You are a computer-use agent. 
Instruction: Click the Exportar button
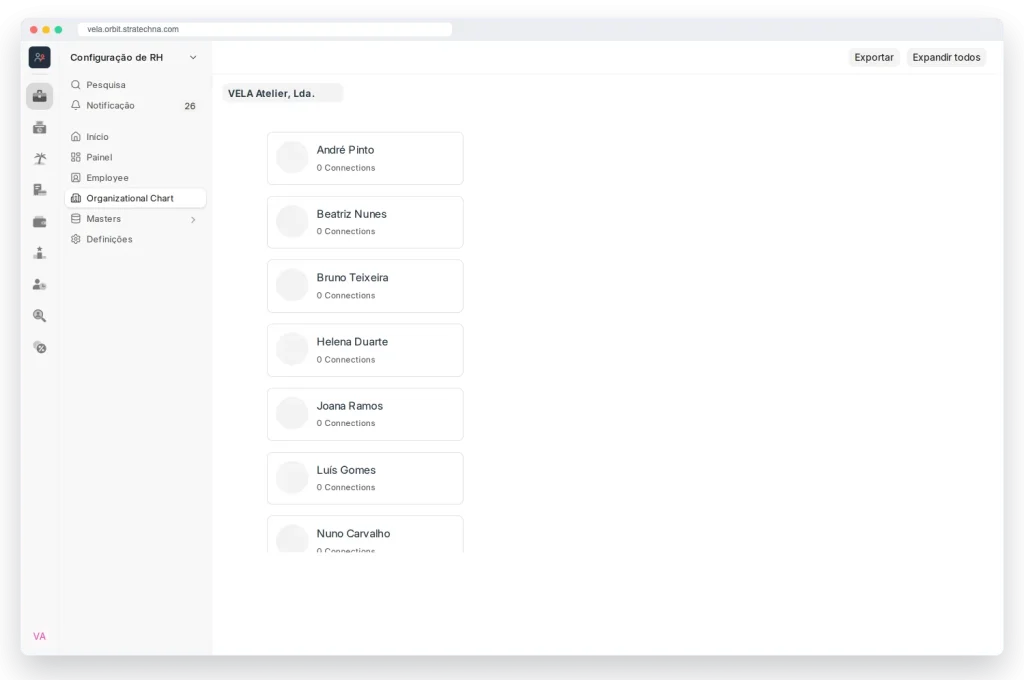(x=874, y=57)
